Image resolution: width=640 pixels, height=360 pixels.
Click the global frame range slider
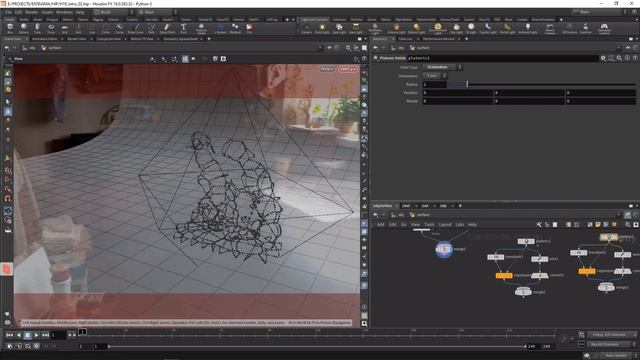coord(317,346)
